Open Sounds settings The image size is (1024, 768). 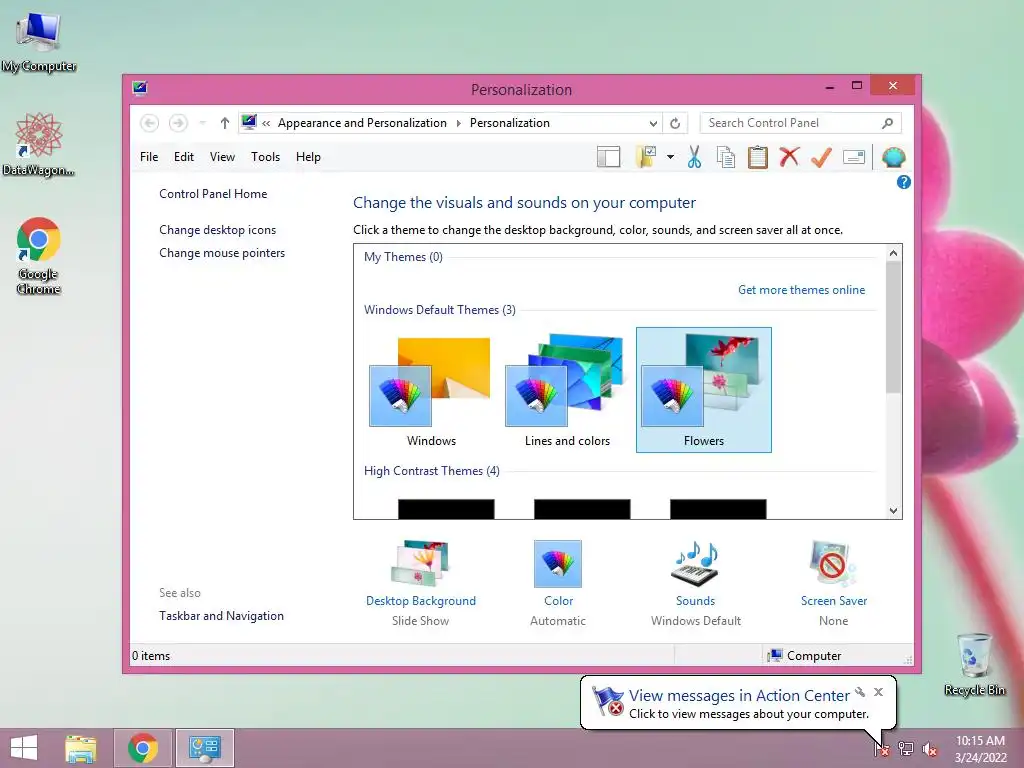(x=696, y=583)
